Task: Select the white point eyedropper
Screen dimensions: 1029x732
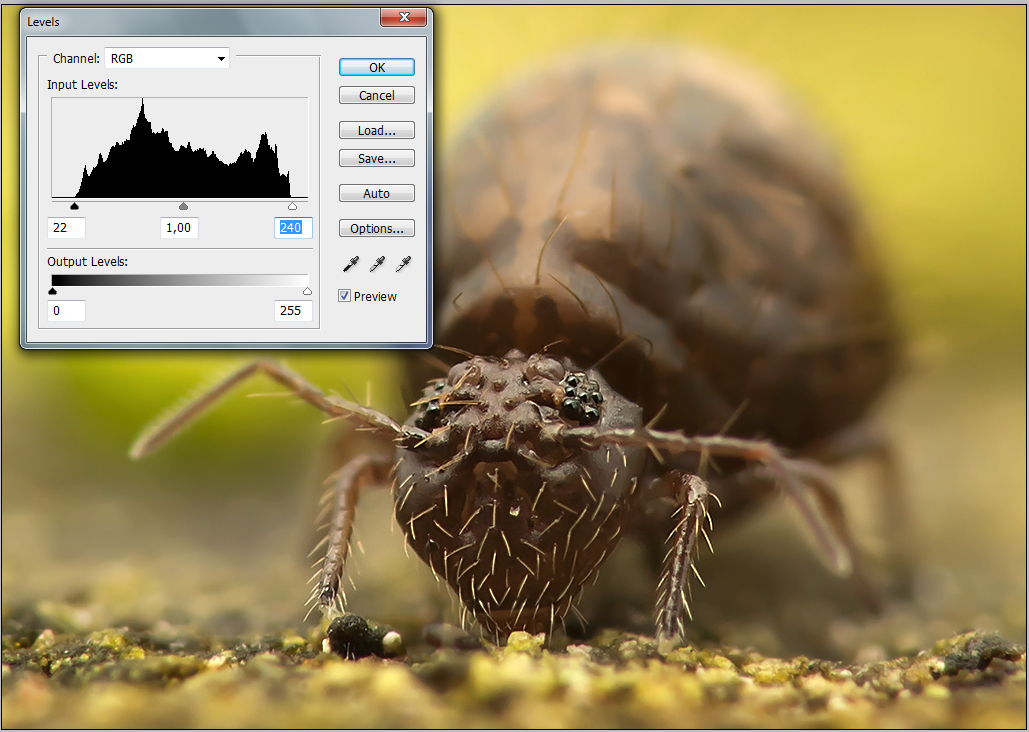Action: point(403,264)
